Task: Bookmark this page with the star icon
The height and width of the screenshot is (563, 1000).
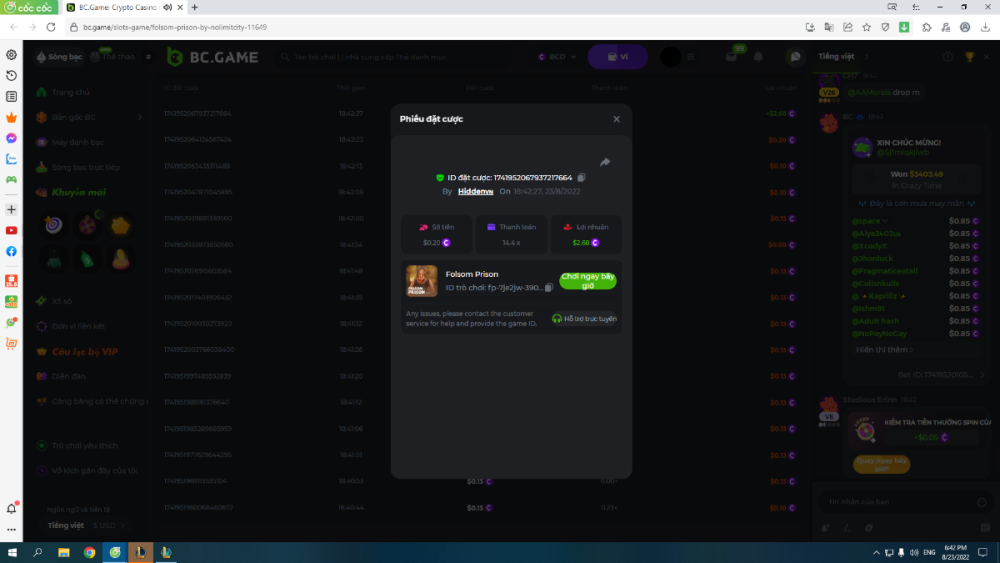Action: pos(866,27)
